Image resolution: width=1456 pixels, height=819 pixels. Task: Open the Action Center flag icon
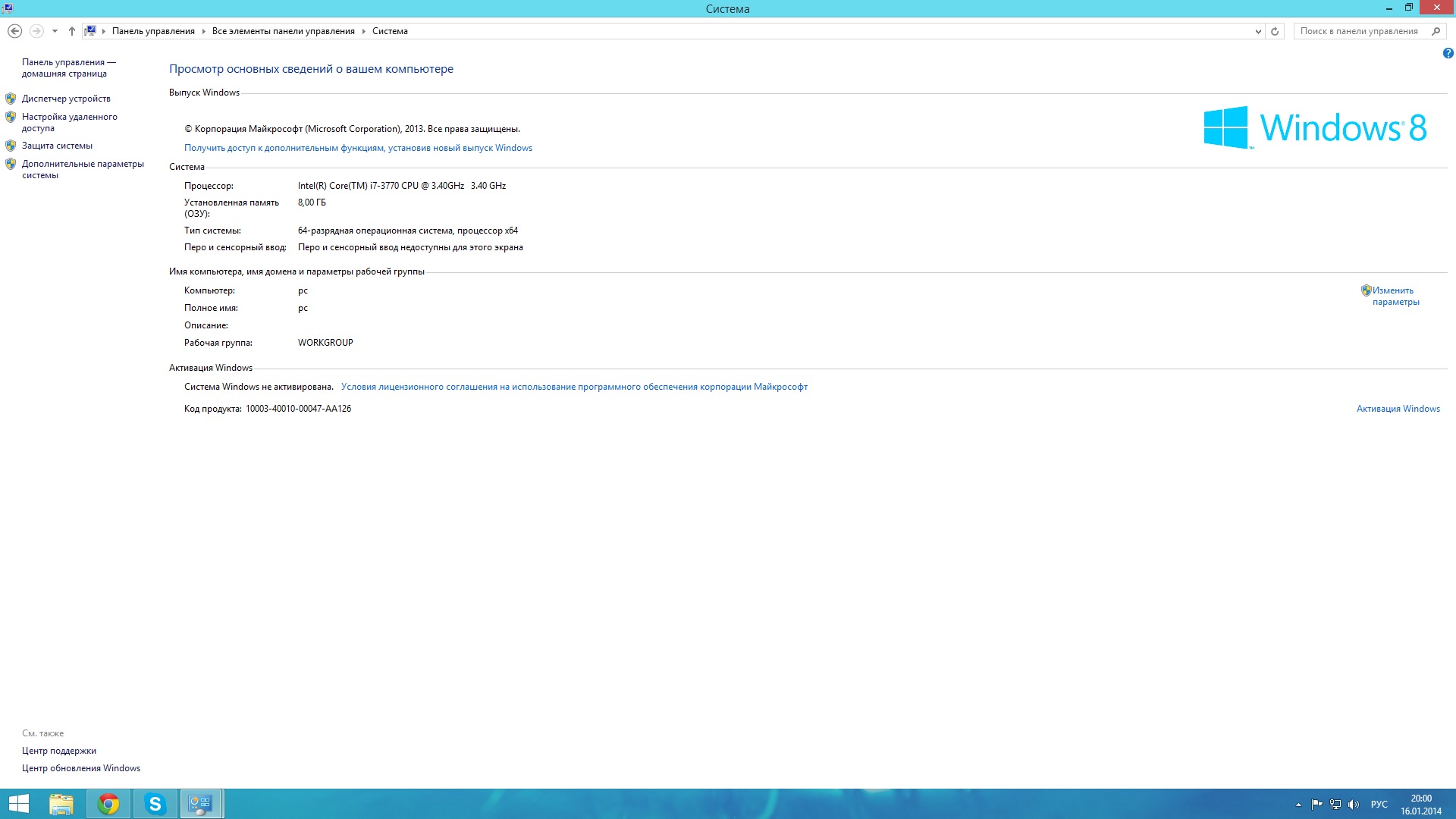(x=1316, y=805)
